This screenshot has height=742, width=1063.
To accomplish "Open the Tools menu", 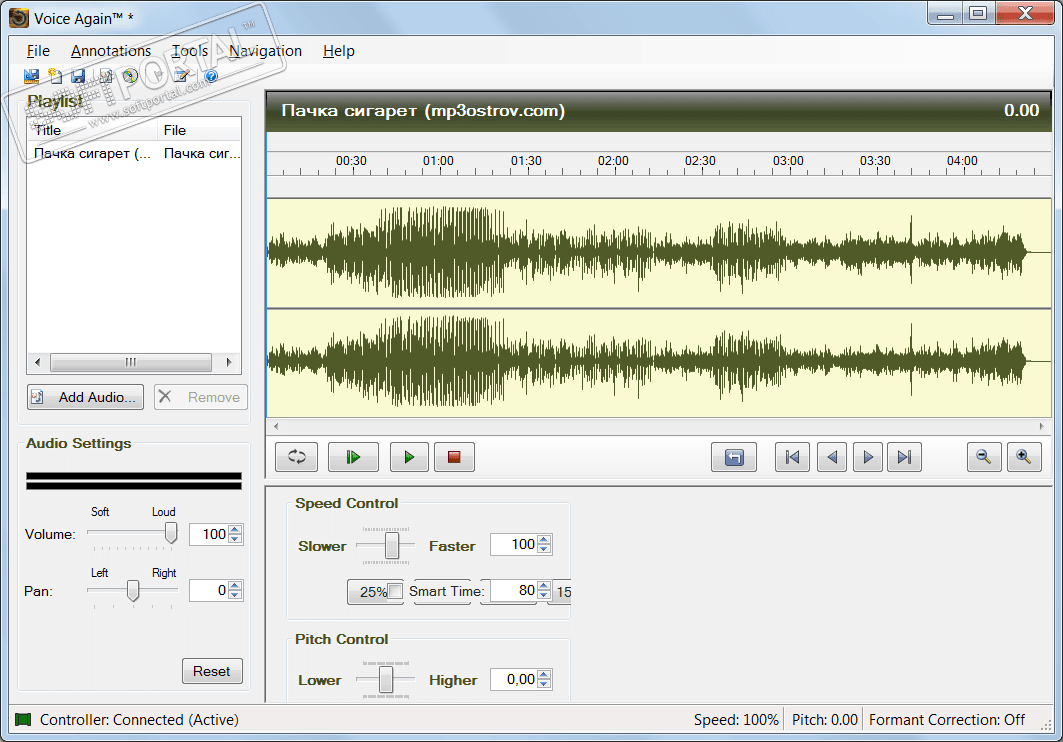I will click(190, 51).
